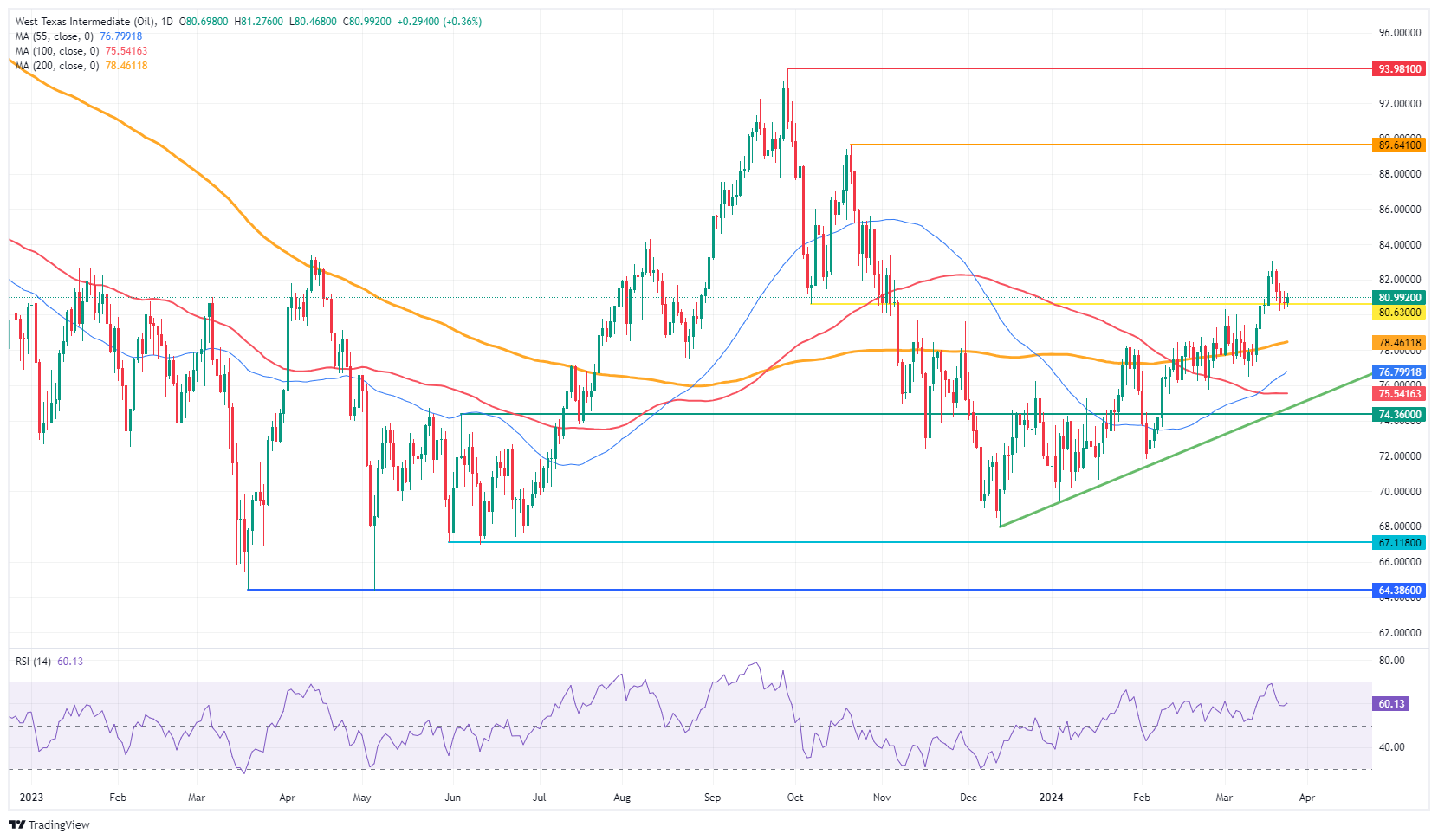Select the teal 74.36000 level label
The height and width of the screenshot is (840, 1438).
pos(1399,415)
